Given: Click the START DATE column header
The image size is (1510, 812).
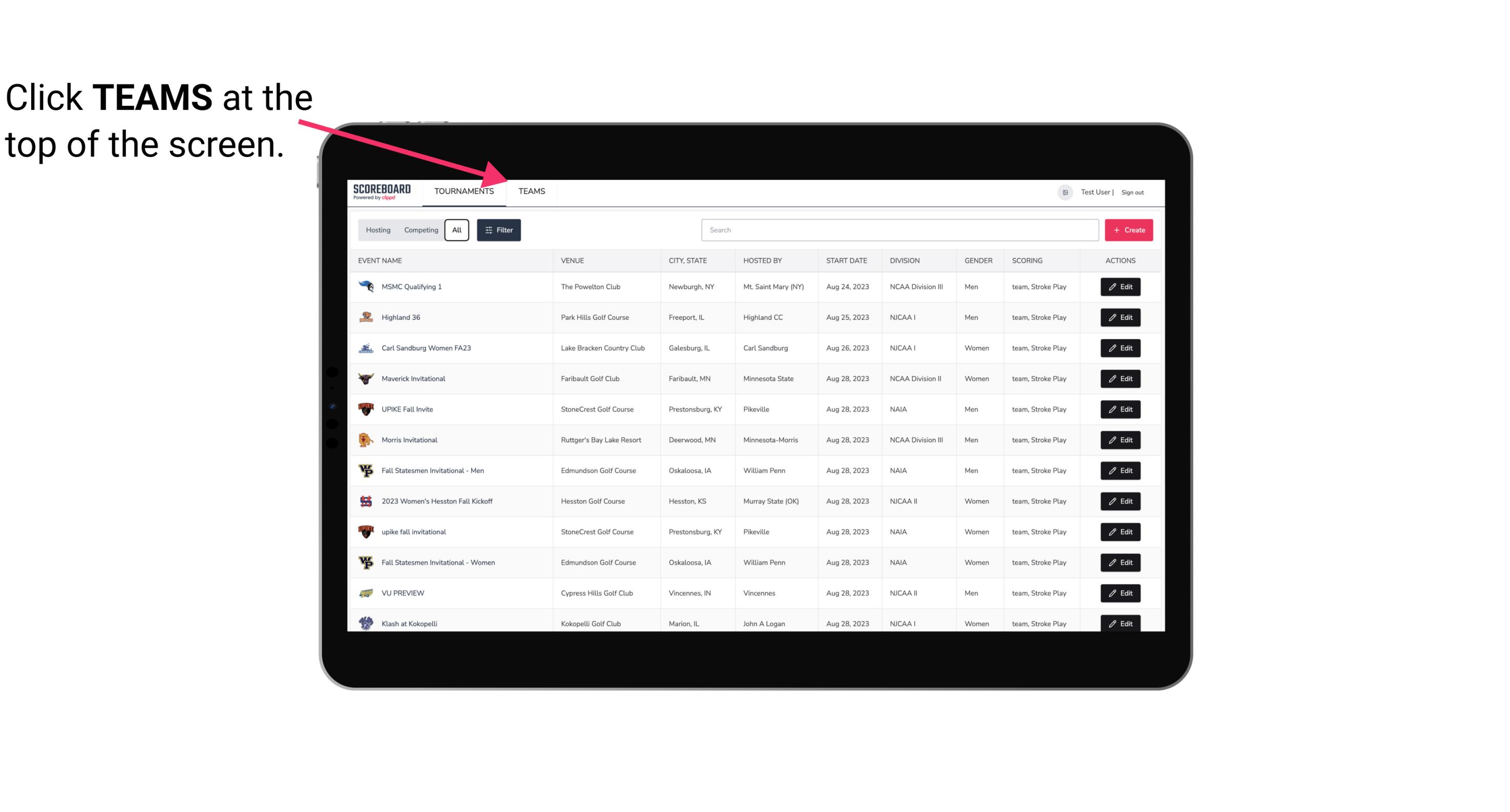Looking at the screenshot, I should [846, 260].
